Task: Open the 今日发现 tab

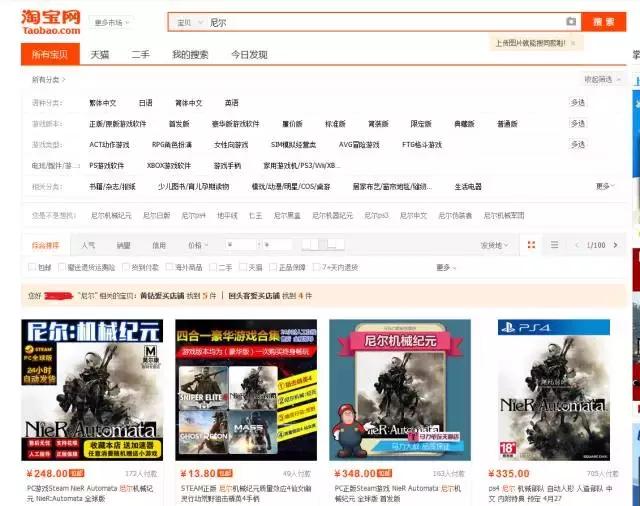Action: (249, 55)
